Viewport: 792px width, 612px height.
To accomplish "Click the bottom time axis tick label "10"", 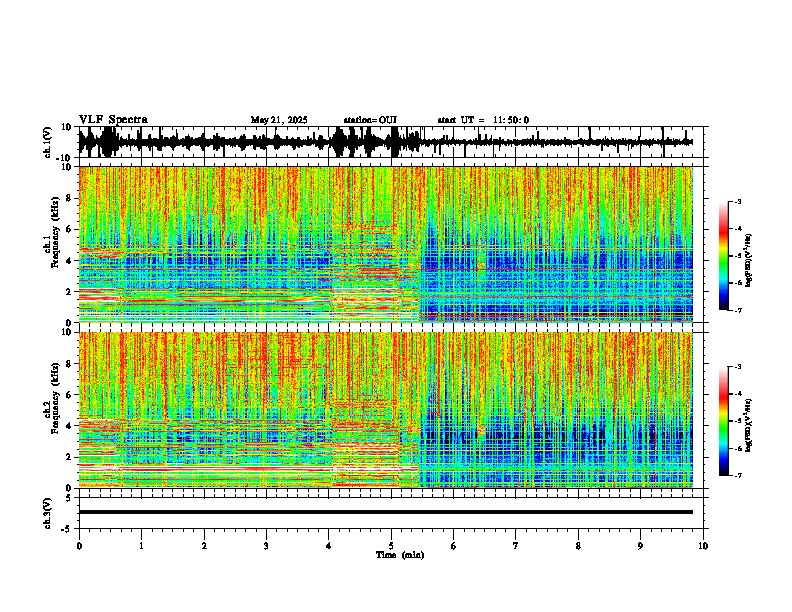I will tap(703, 546).
